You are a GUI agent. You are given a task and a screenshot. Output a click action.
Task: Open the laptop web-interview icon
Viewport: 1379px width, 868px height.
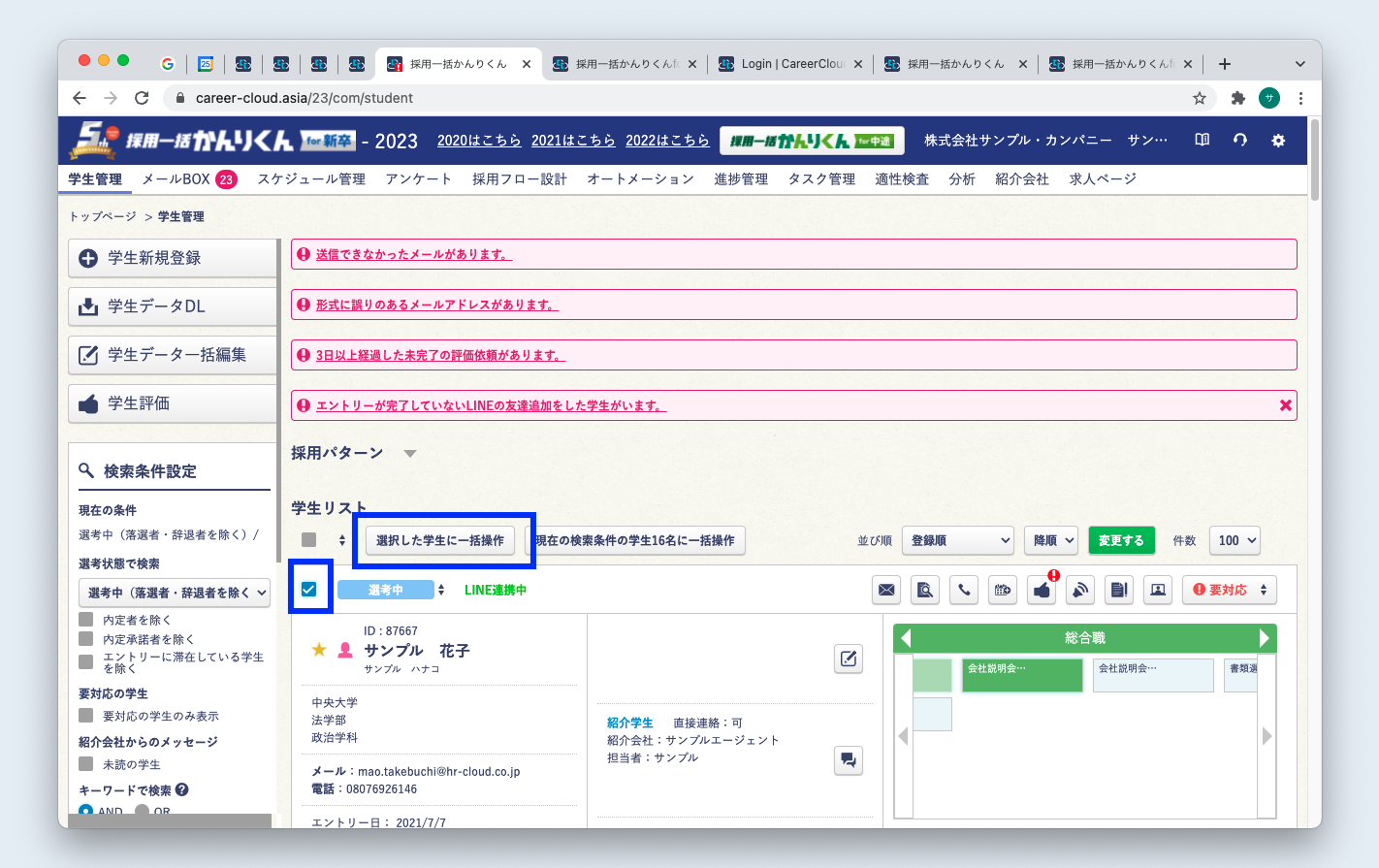[x=1157, y=590]
